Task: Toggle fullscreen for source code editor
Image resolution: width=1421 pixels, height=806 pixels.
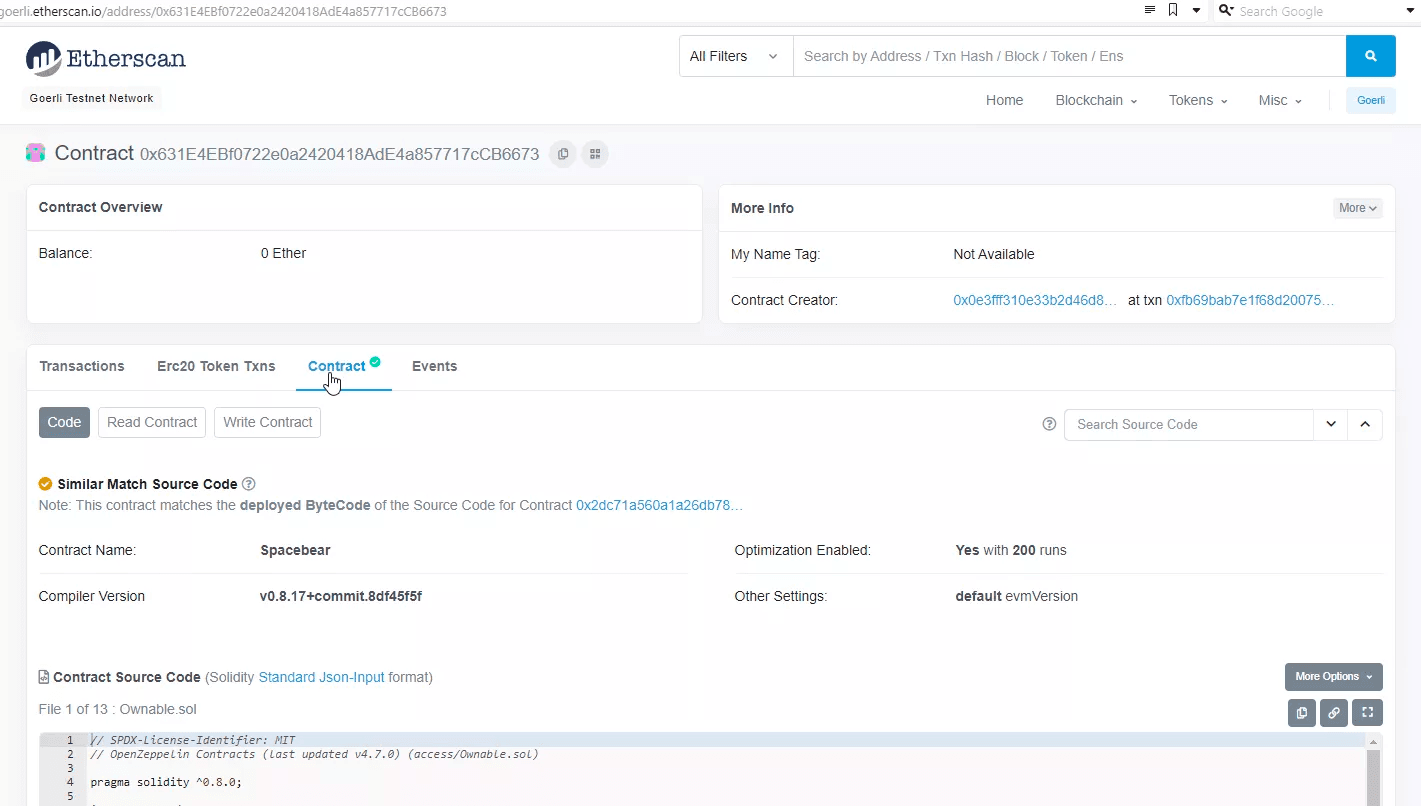Action: (1367, 713)
